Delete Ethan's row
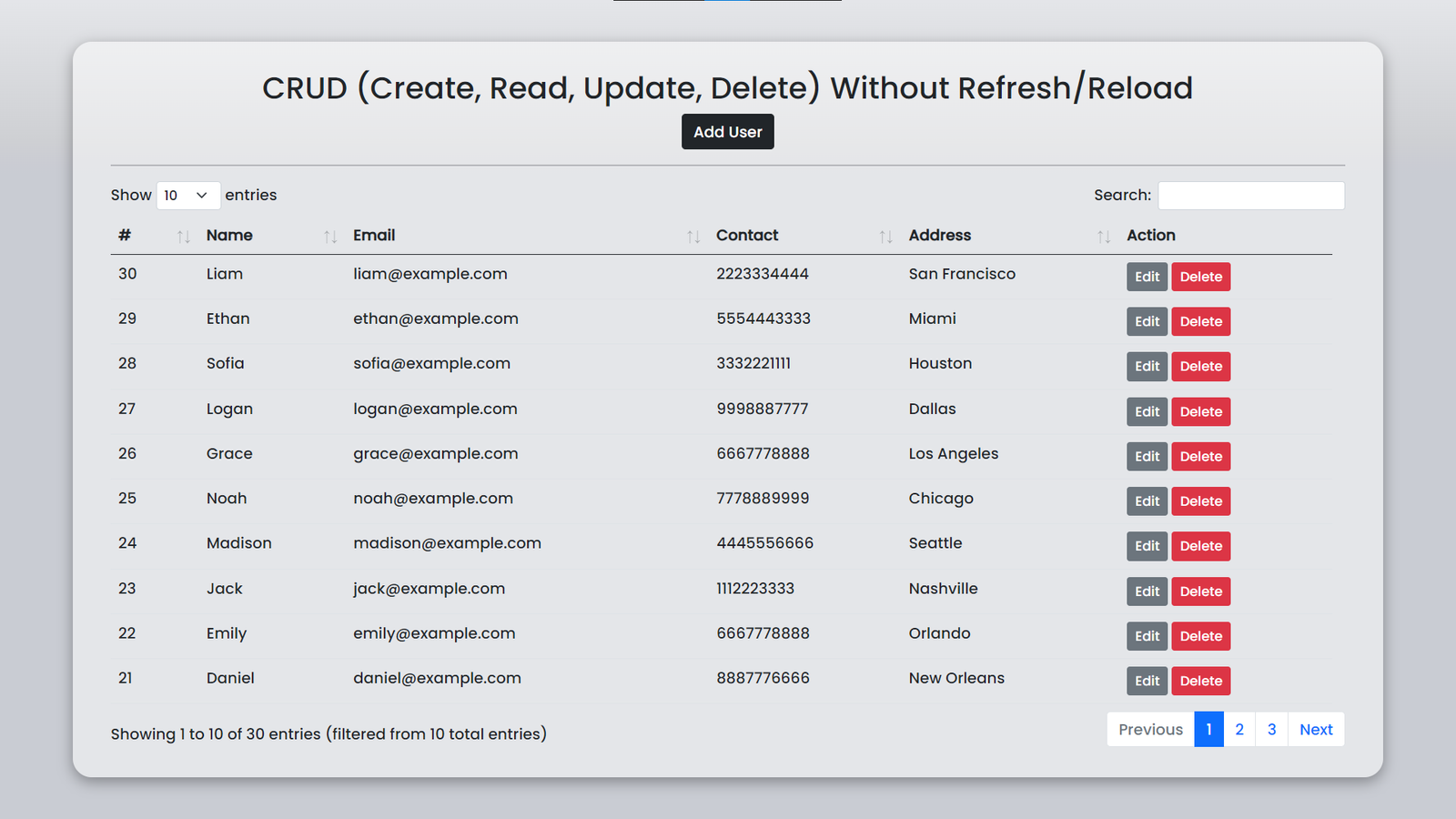Image resolution: width=1456 pixels, height=819 pixels. [1200, 321]
